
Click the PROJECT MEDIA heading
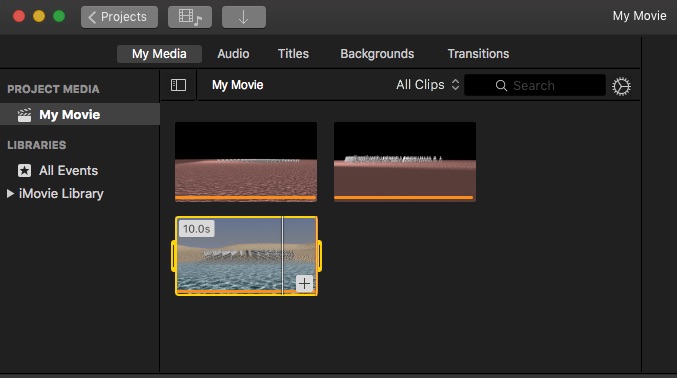coord(53,89)
